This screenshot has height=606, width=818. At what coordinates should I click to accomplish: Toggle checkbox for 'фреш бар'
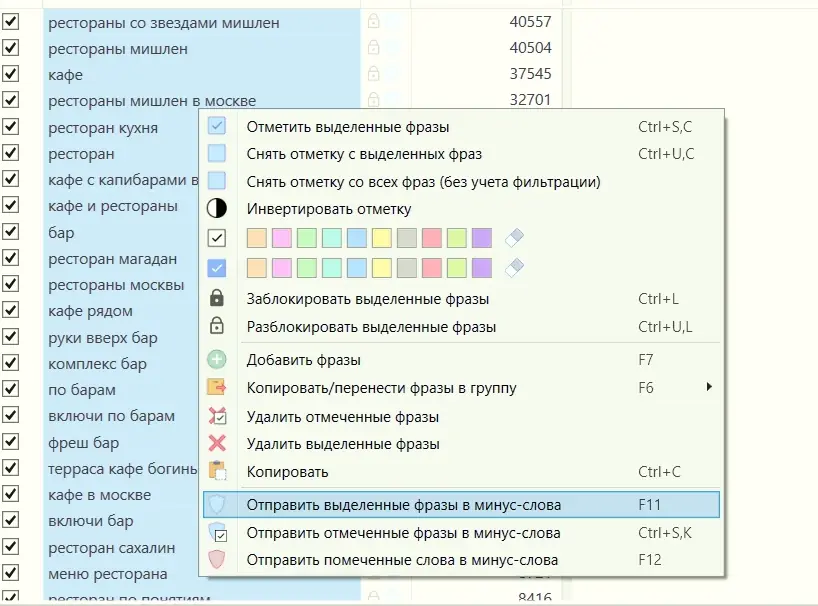(x=10, y=441)
